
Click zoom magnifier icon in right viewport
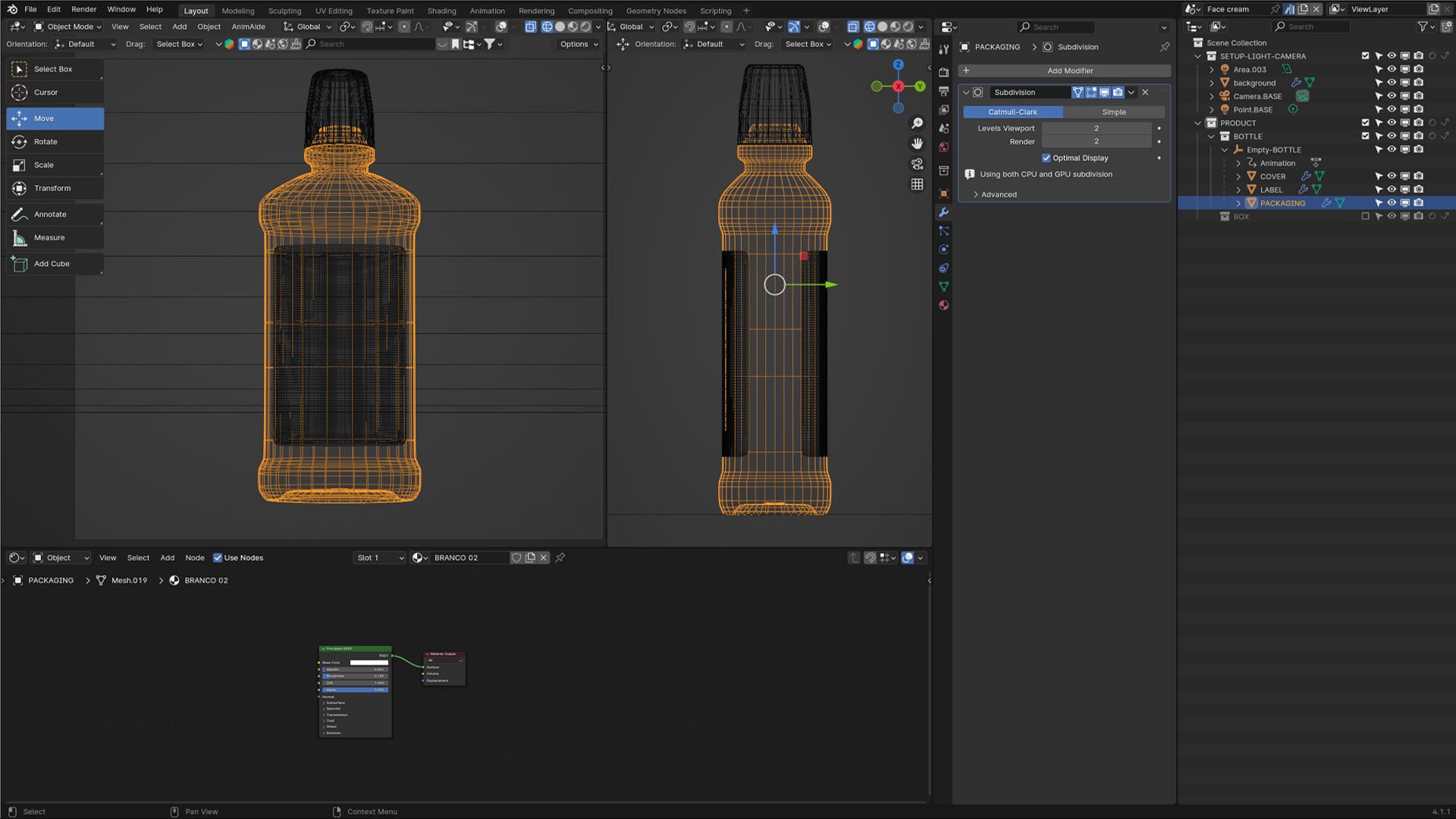click(917, 124)
